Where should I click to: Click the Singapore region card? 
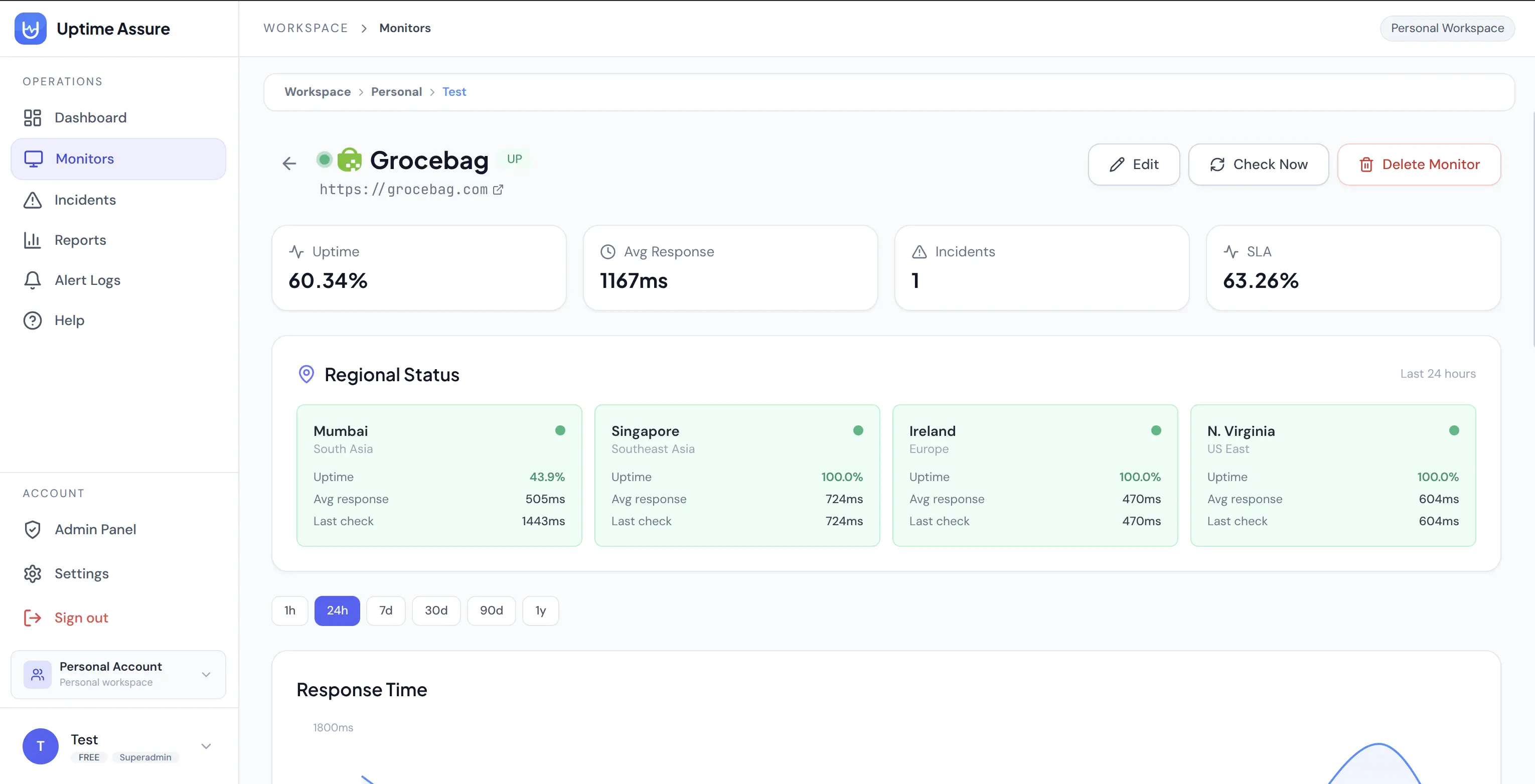click(x=737, y=476)
